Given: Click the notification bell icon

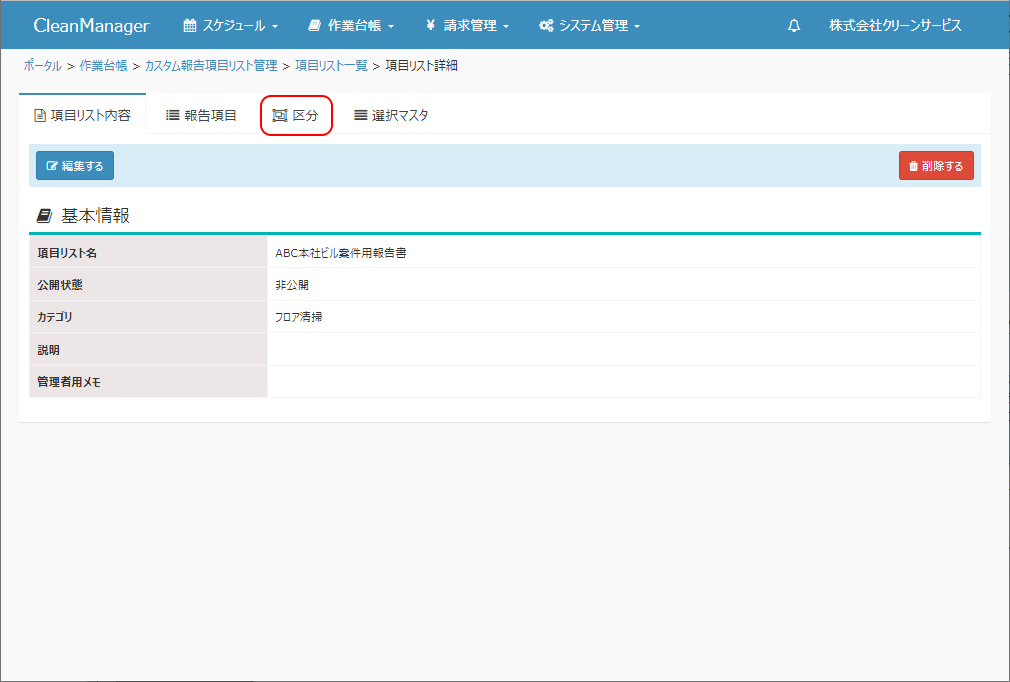Looking at the screenshot, I should coord(794,26).
